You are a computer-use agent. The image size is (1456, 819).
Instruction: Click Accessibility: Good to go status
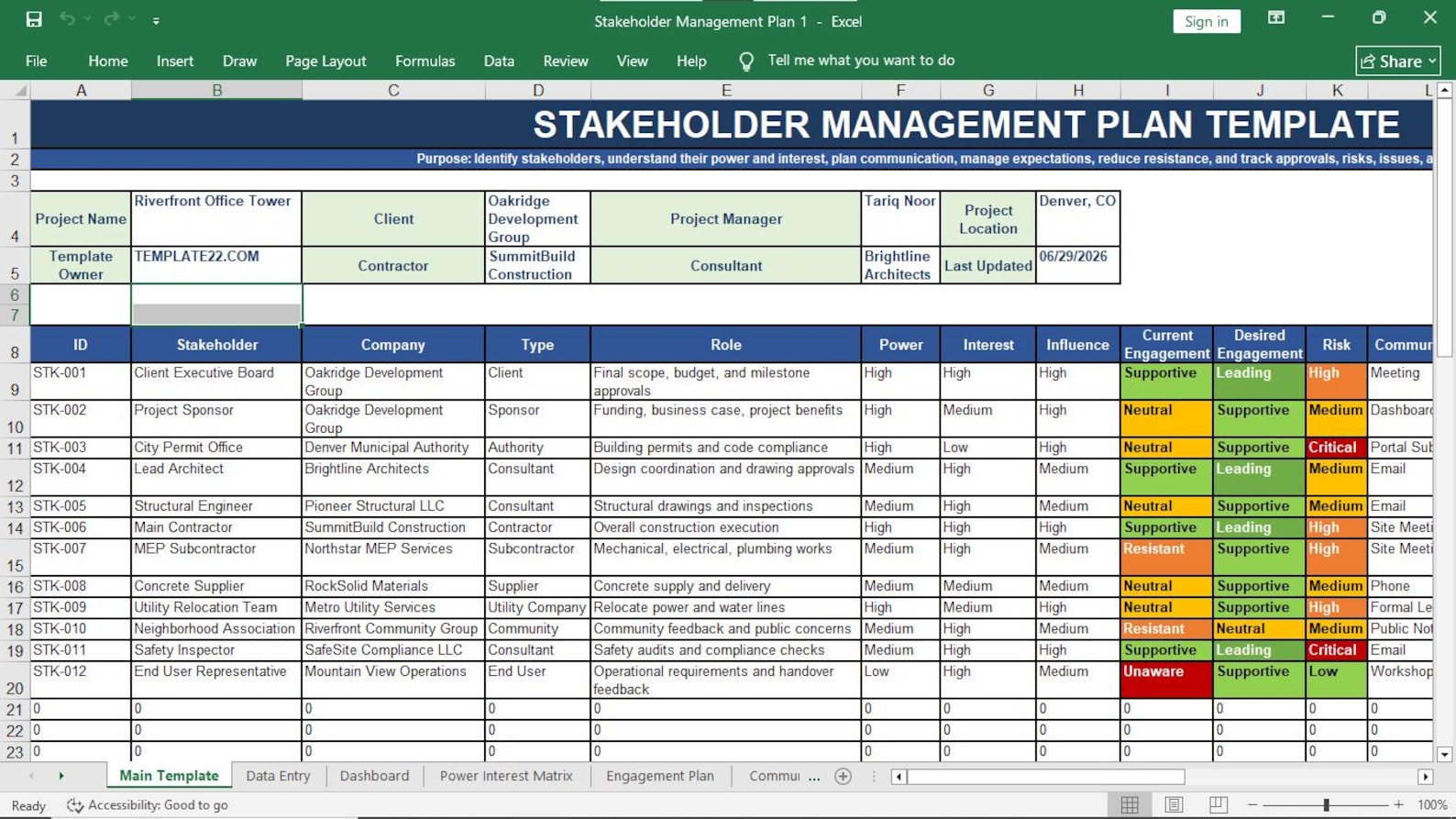coord(148,805)
